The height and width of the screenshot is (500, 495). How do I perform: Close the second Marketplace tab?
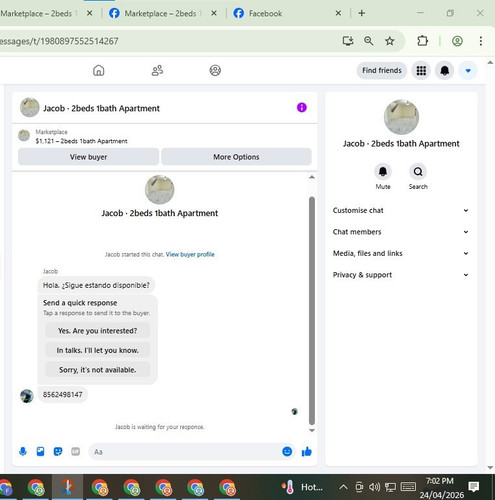tap(214, 13)
